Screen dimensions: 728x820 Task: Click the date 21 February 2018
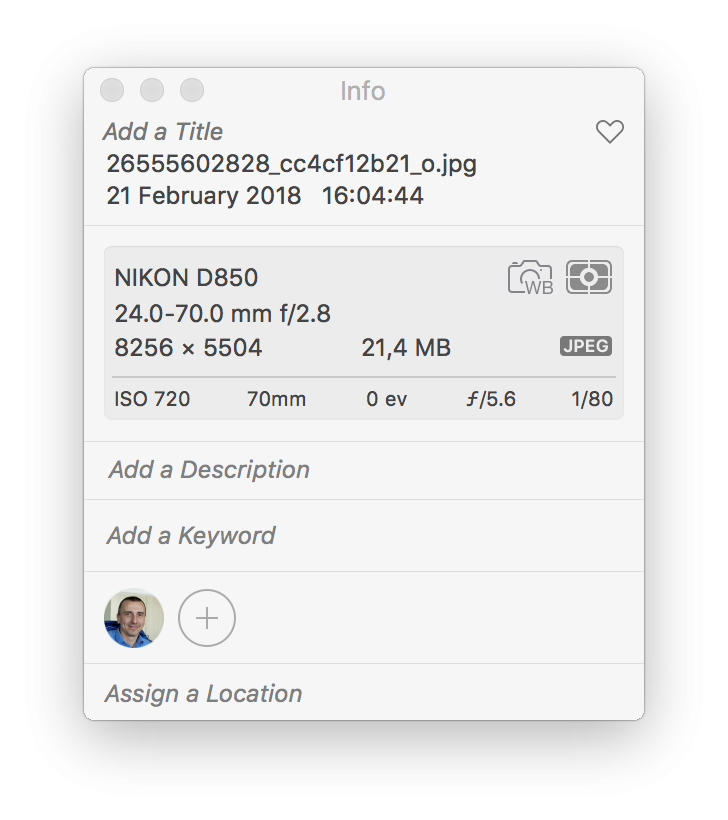click(x=204, y=196)
